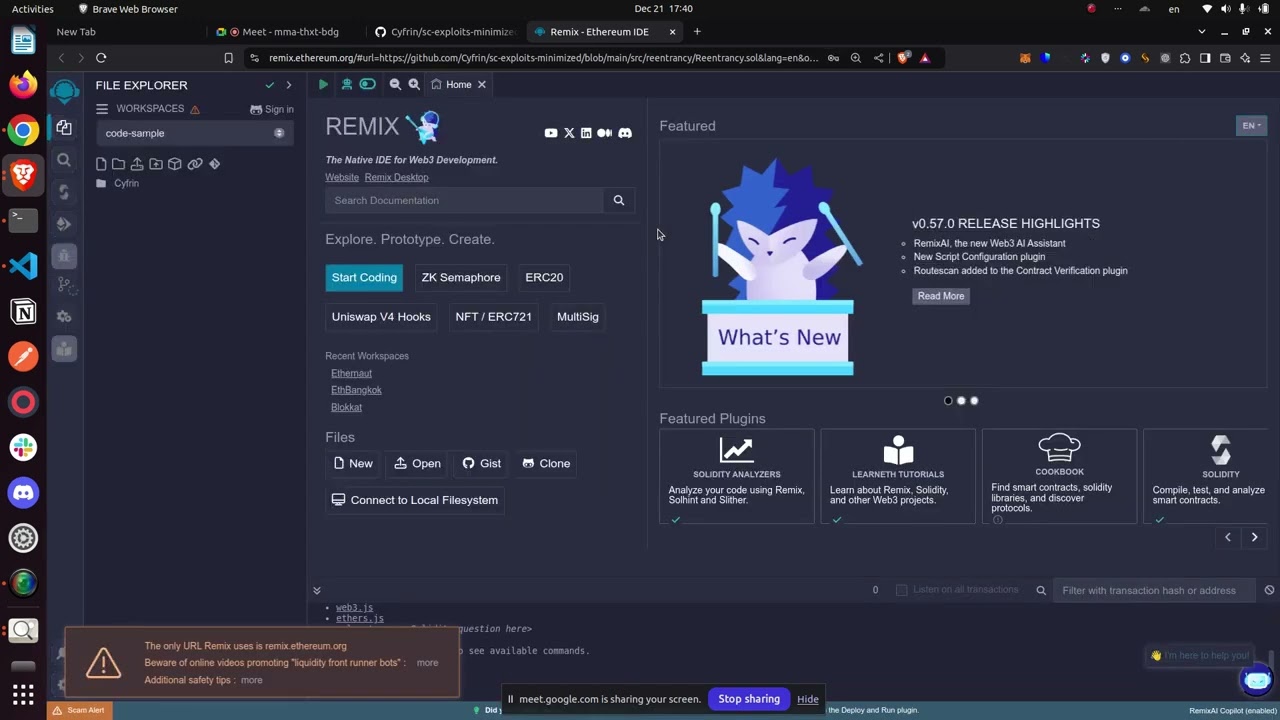The height and width of the screenshot is (720, 1280).
Task: Select first carousel dot in Featured
Action: point(948,401)
